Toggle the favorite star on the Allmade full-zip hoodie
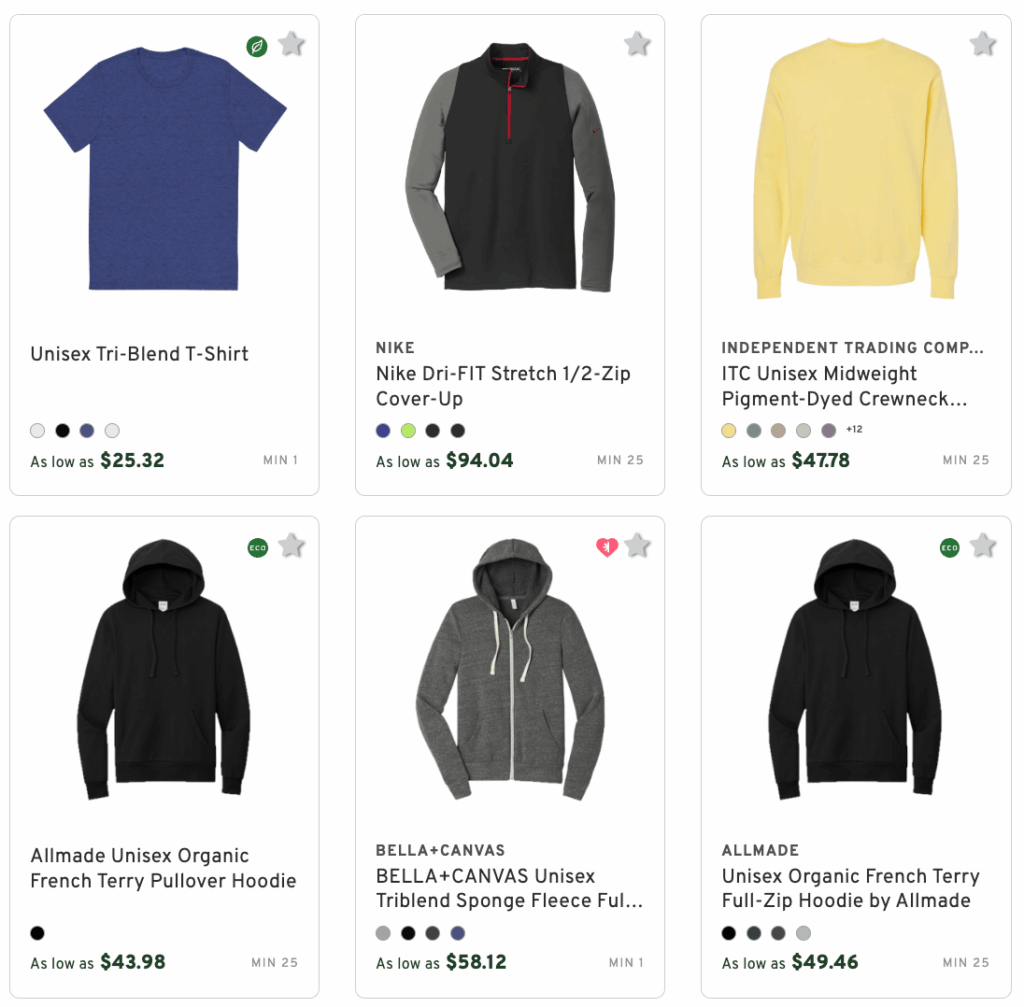This screenshot has height=1007, width=1024. tap(983, 548)
